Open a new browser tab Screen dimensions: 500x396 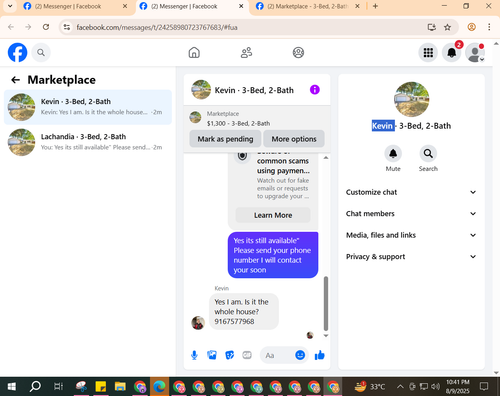tap(375, 6)
